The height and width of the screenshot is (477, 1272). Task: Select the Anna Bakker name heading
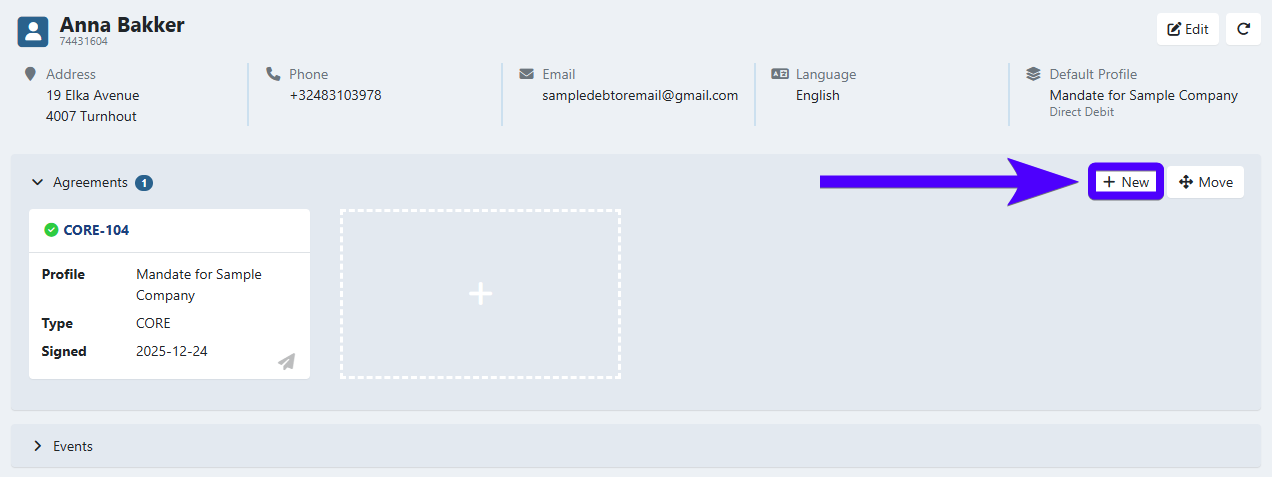coord(122,25)
